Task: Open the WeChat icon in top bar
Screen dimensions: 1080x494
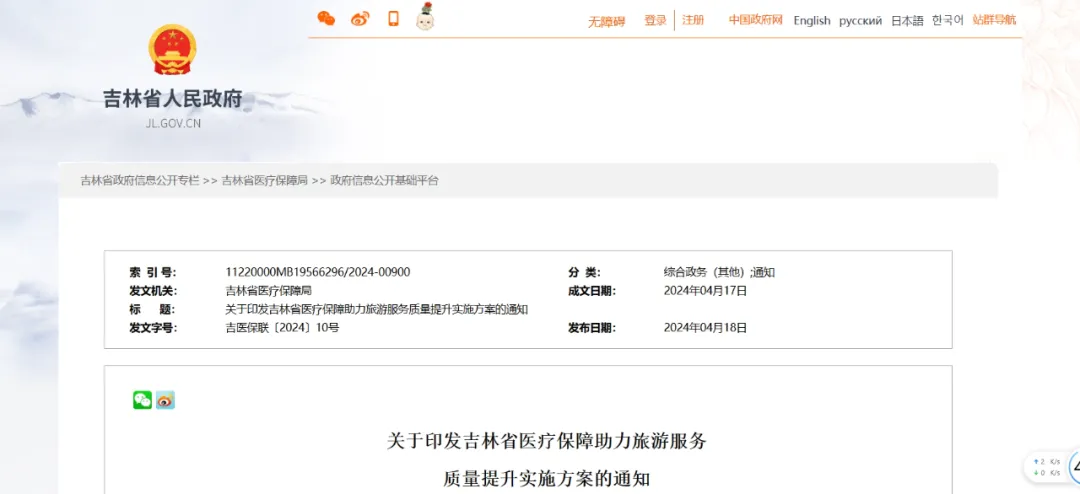Action: pos(326,19)
